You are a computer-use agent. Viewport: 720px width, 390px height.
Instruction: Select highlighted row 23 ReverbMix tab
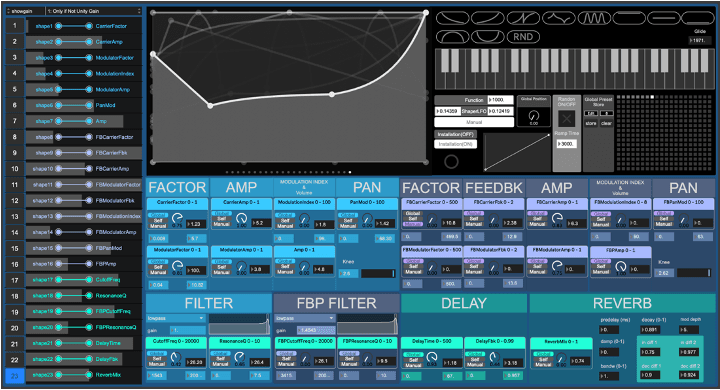click(15, 375)
